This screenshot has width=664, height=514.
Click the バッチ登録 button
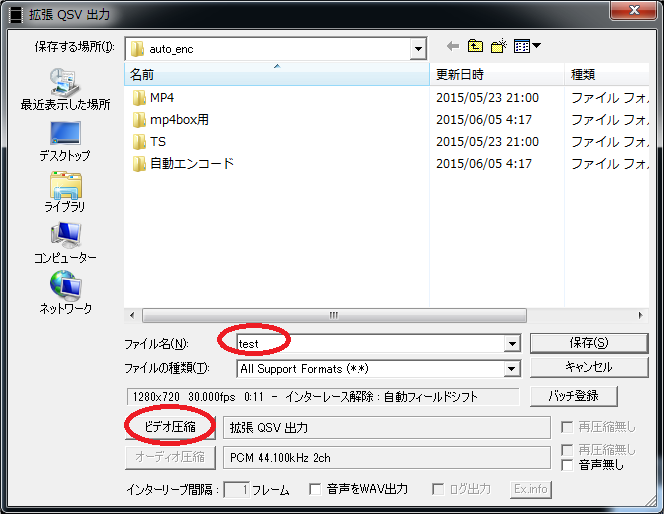click(573, 396)
